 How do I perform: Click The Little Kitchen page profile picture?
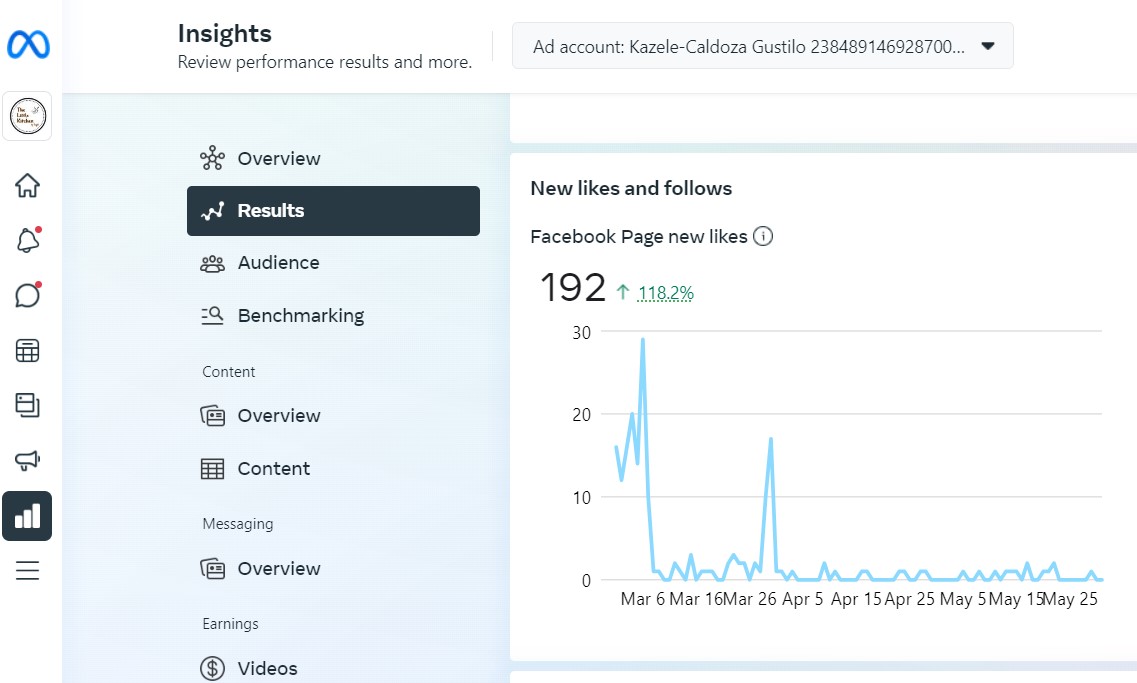point(27,117)
